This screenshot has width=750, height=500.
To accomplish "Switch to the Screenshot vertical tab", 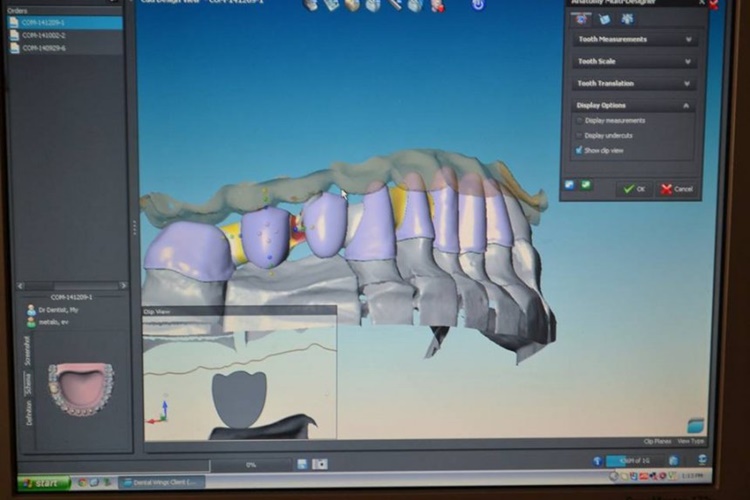I will coord(29,349).
